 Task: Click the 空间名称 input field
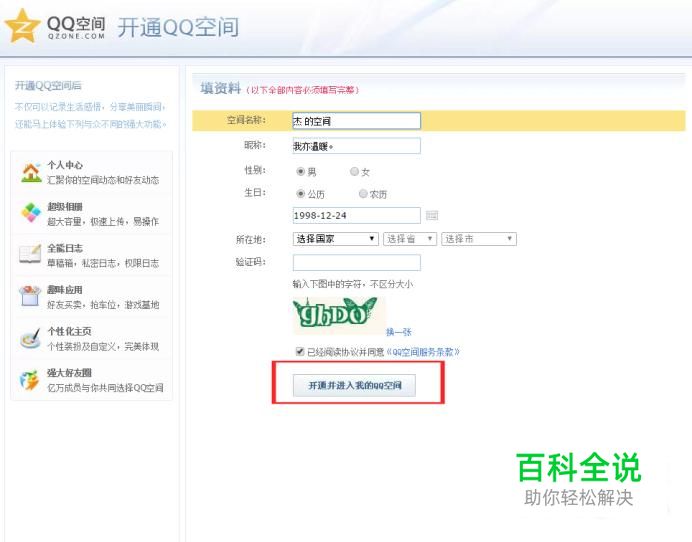click(x=357, y=121)
